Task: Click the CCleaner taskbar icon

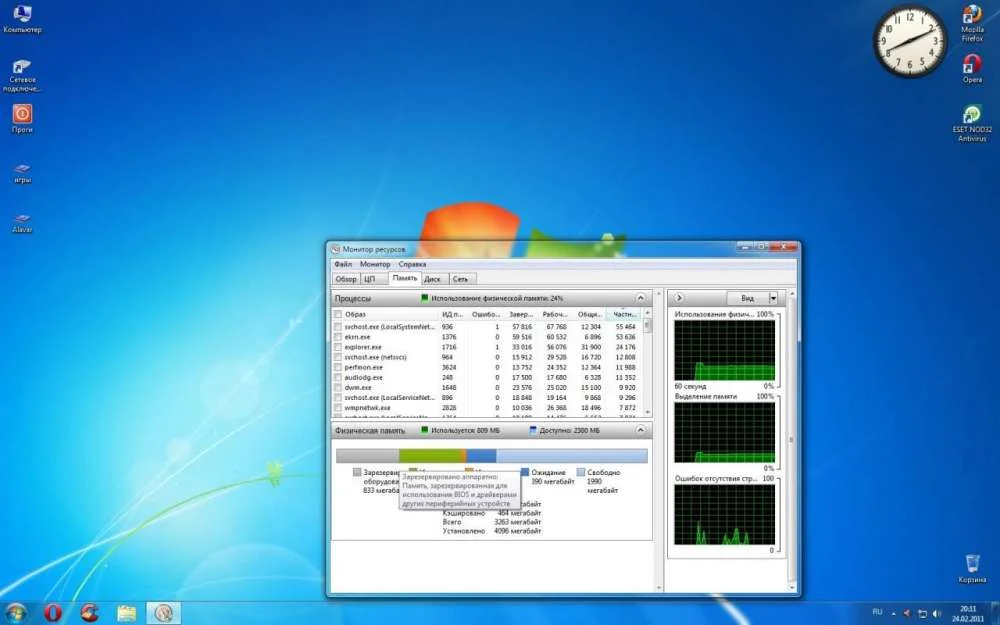Action: coord(90,613)
